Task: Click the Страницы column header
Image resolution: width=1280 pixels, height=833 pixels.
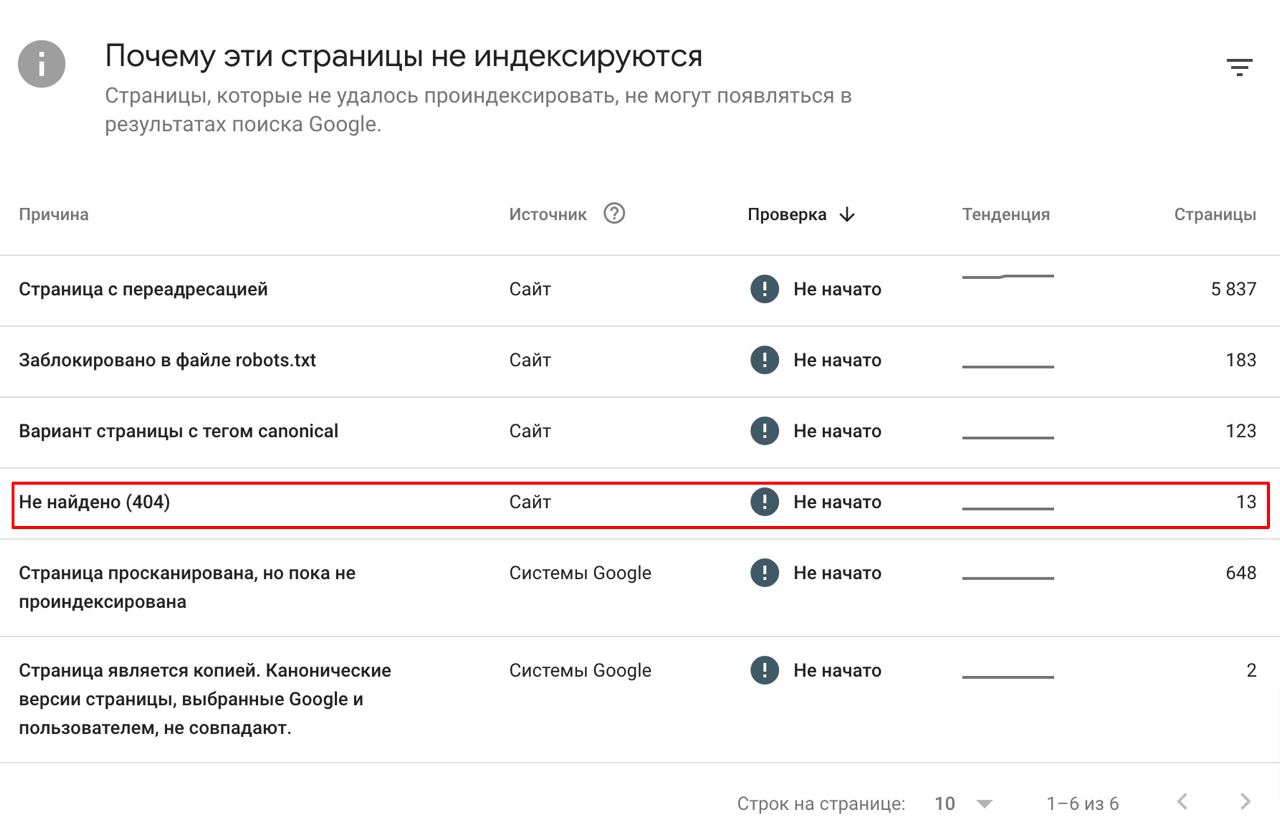Action: click(1214, 215)
